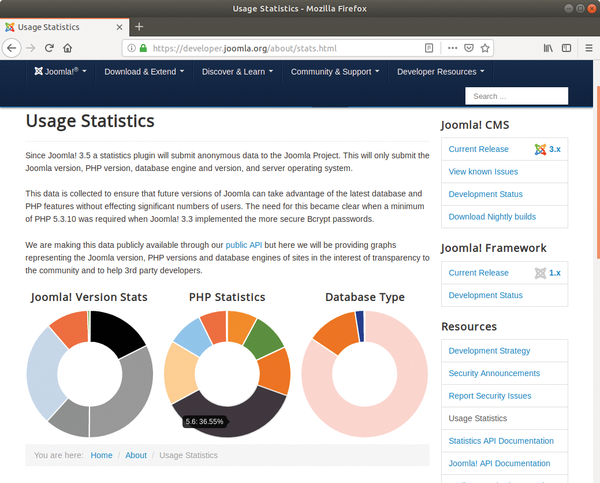
Task: Click the PHP Statistics chart title
Action: point(227,297)
